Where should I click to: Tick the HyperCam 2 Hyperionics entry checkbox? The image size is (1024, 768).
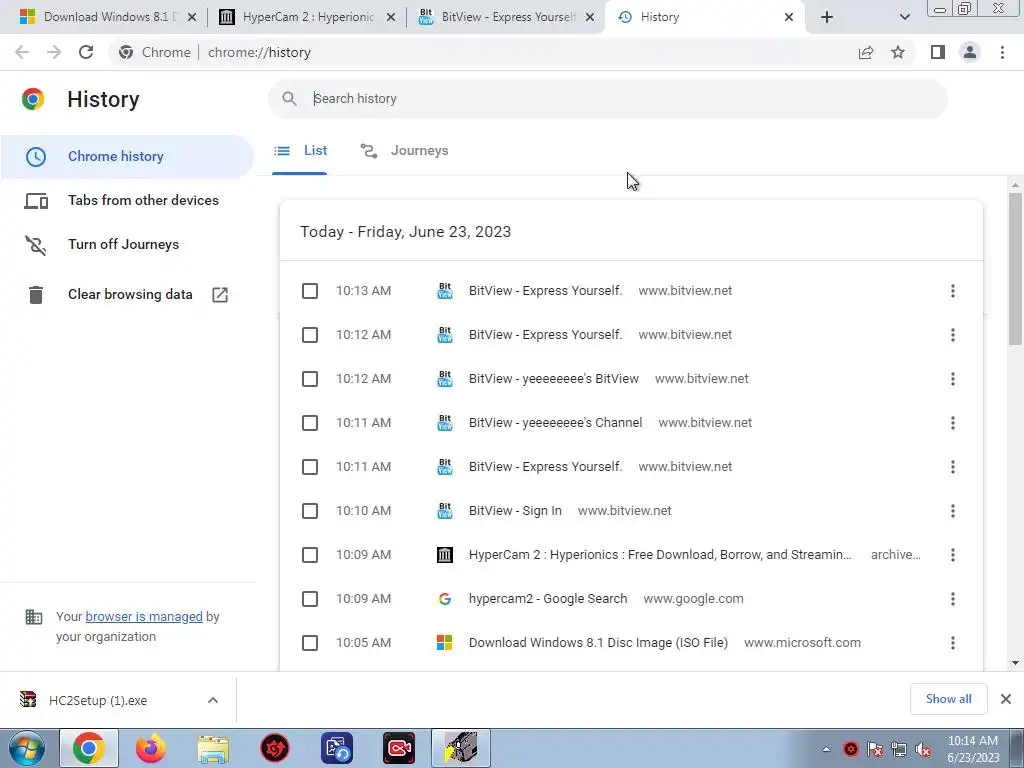point(310,555)
